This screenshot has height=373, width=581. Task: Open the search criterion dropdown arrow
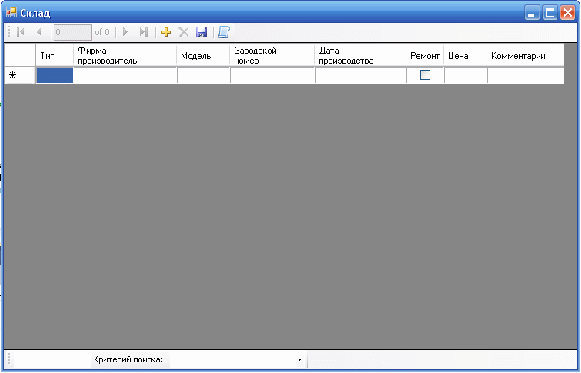(299, 360)
